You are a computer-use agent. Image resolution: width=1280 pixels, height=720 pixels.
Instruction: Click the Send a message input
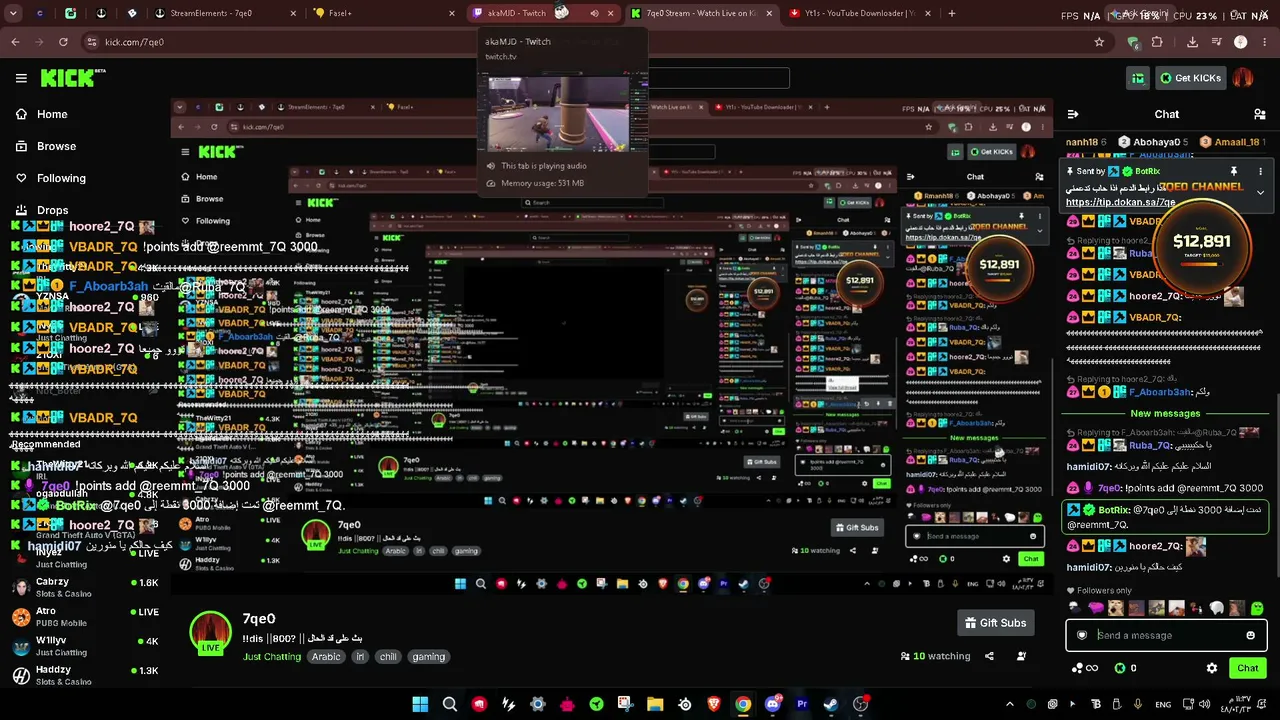1166,635
